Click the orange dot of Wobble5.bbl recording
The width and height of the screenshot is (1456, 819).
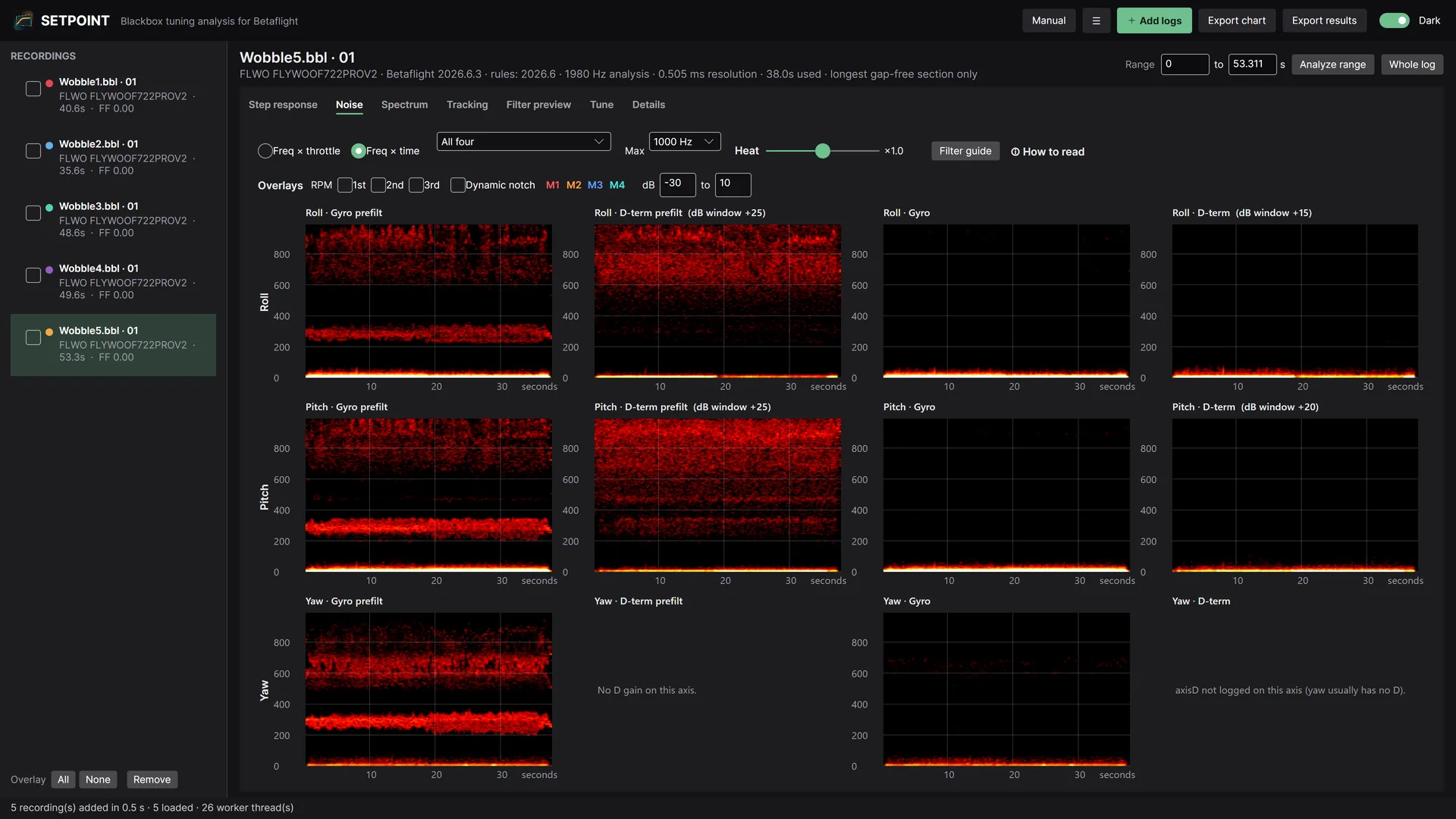tap(49, 331)
